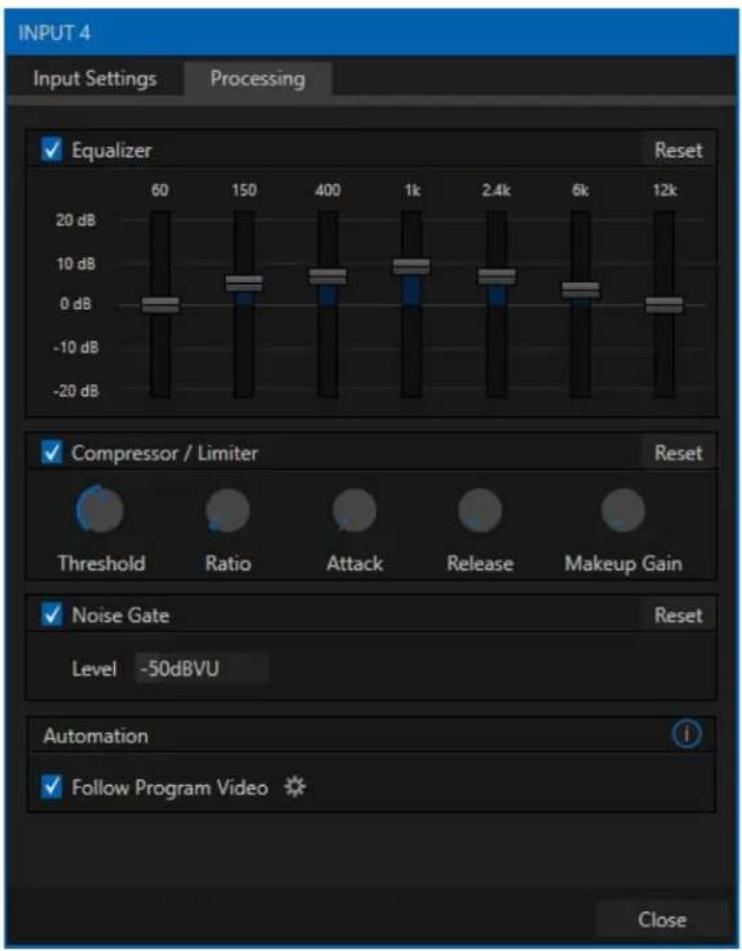
Task: Click the 20 dB scale label
Action: 76,220
